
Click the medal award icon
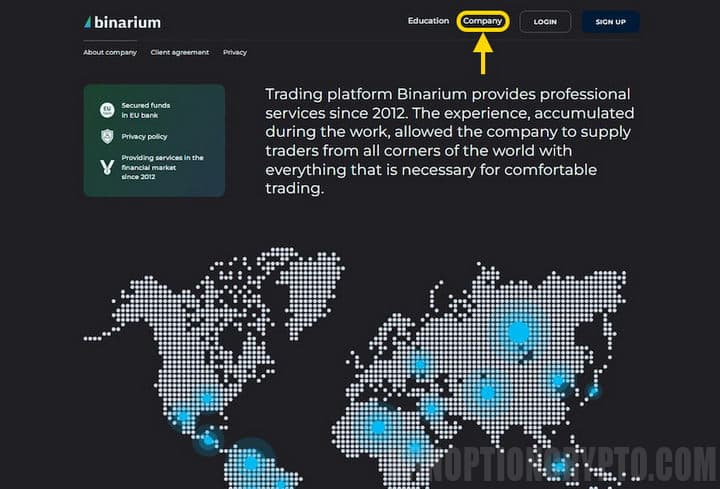(x=107, y=167)
